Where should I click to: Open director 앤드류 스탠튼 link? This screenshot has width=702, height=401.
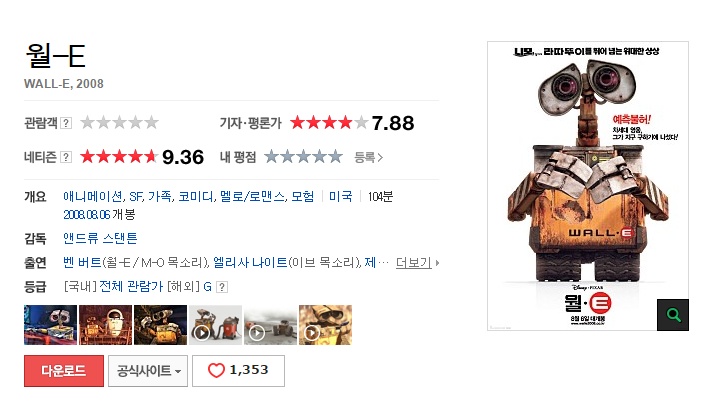(x=100, y=238)
